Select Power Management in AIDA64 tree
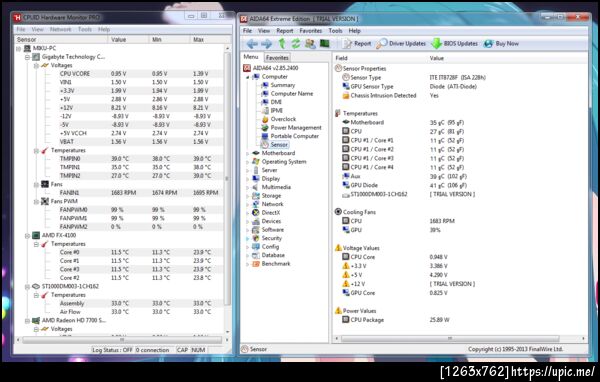This screenshot has height=382, width=600. [296, 127]
